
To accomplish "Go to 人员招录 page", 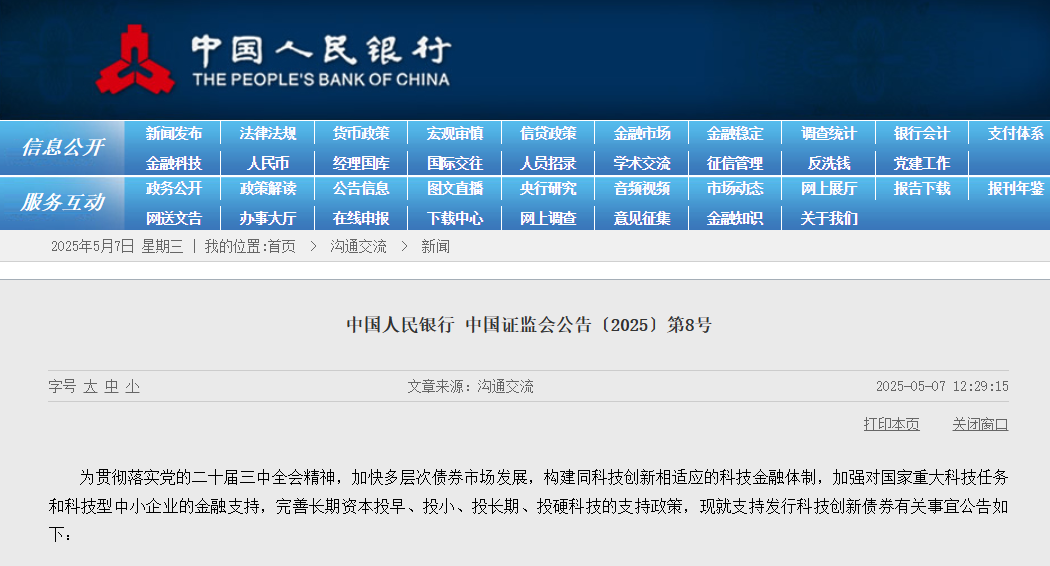I will [x=548, y=163].
